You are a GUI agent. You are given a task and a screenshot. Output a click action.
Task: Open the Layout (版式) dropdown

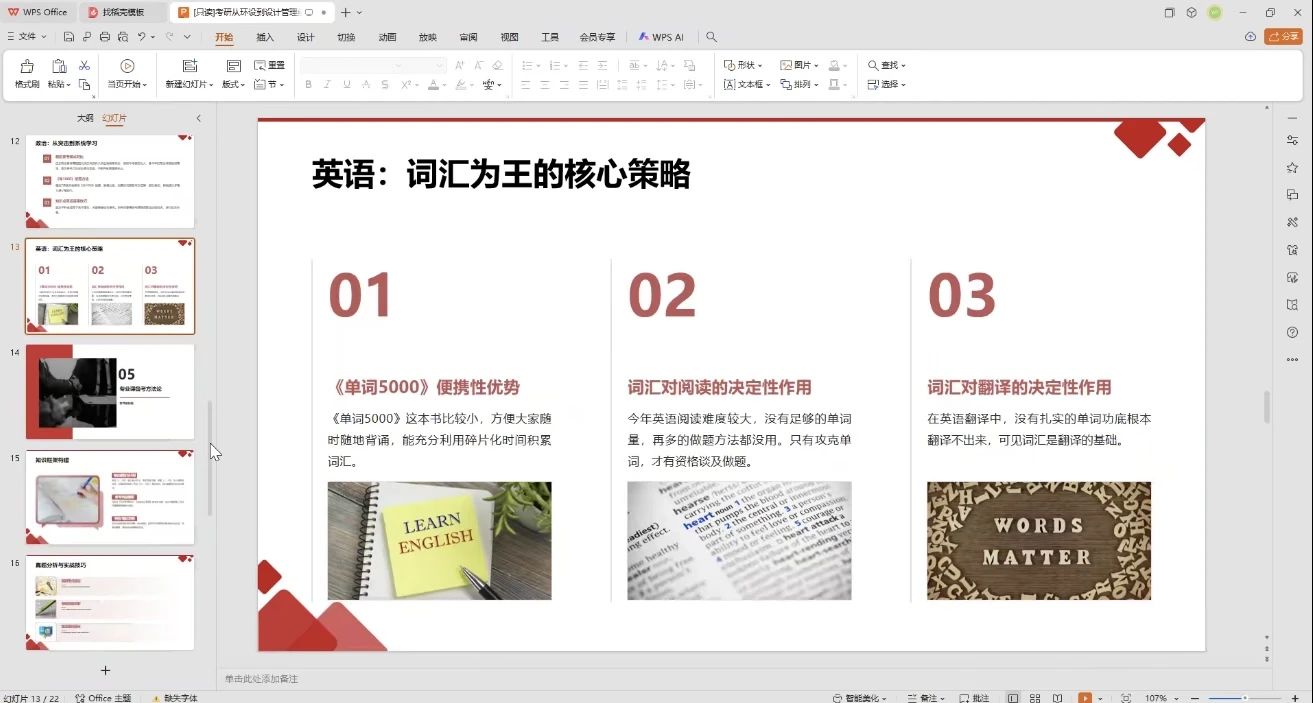[x=233, y=84]
